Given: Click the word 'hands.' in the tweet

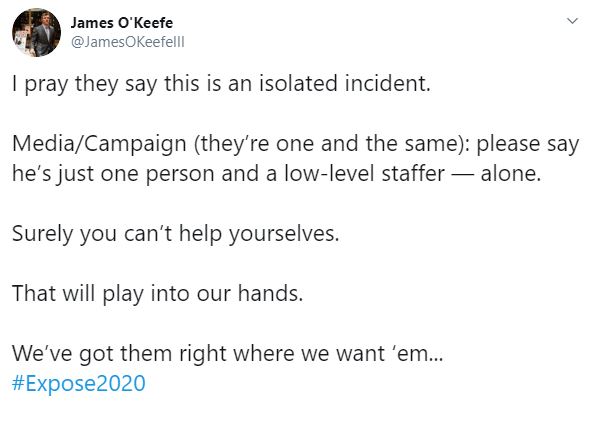Looking at the screenshot, I should [x=270, y=293].
